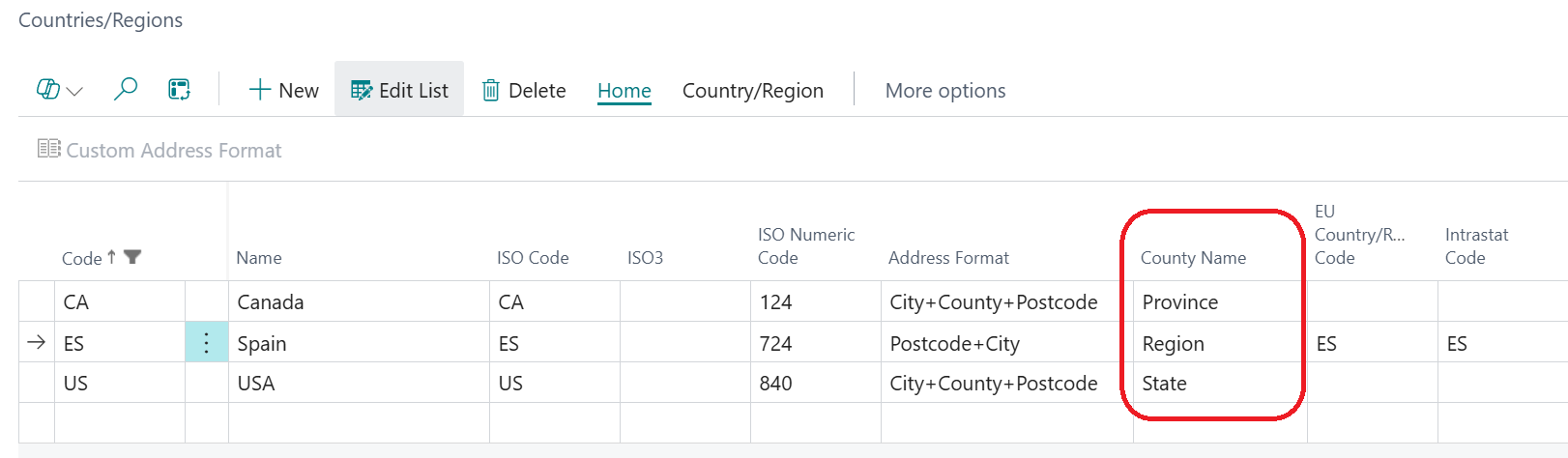This screenshot has height=458, width=1568.
Task: Click Canada's ISO Code CA cell
Action: [555, 301]
